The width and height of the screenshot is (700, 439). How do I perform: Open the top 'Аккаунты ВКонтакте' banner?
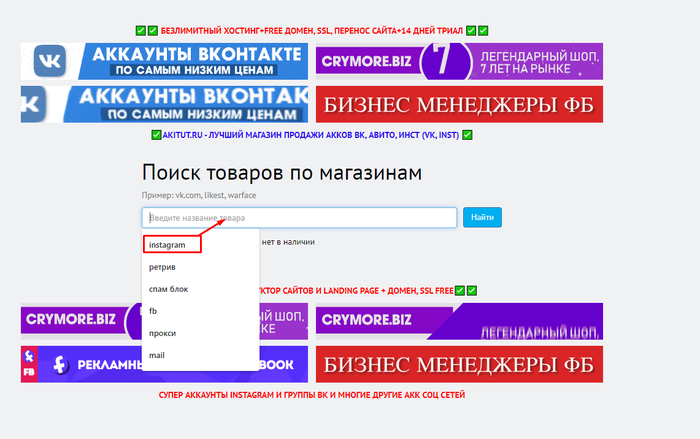point(164,61)
